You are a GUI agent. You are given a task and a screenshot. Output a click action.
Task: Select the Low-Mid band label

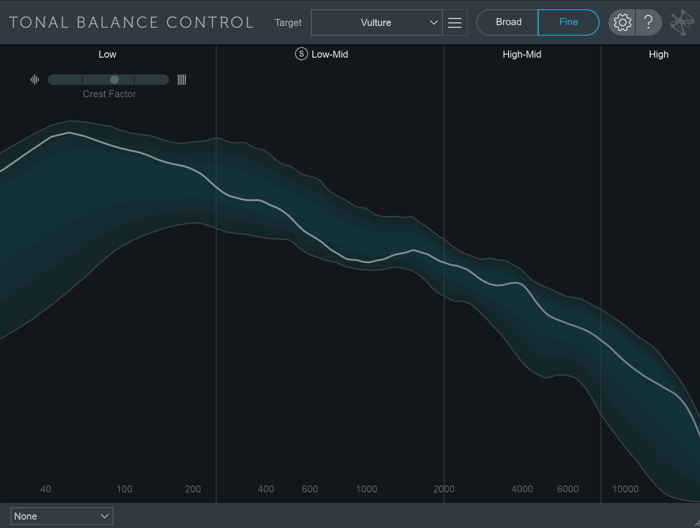tap(329, 54)
